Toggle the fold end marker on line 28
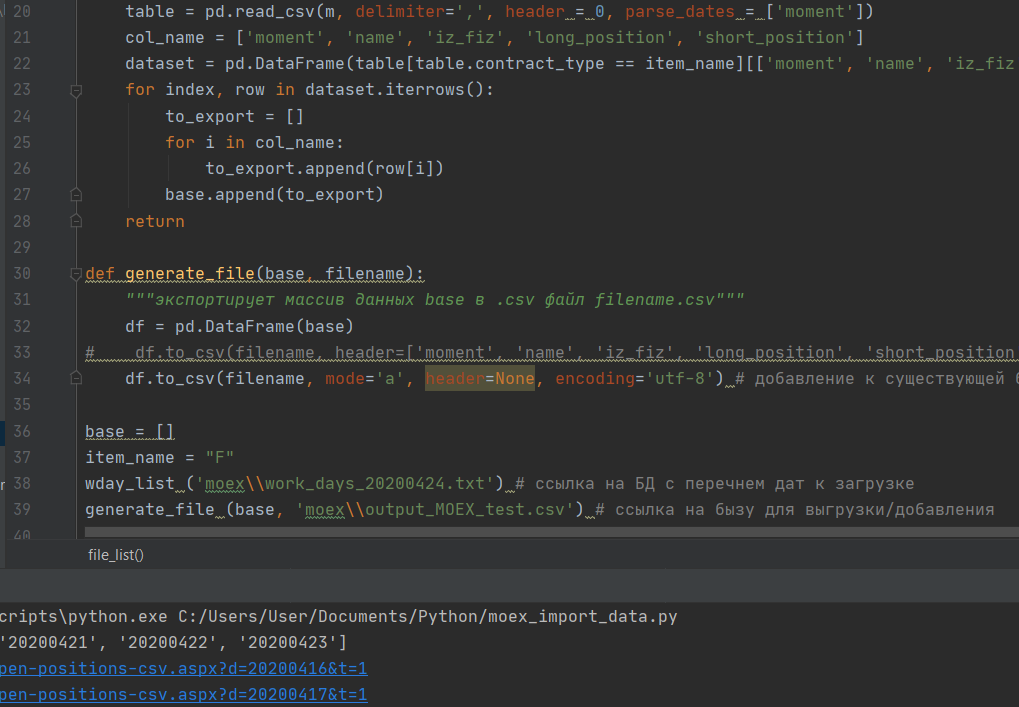This screenshot has width=1019, height=707. pos(76,221)
